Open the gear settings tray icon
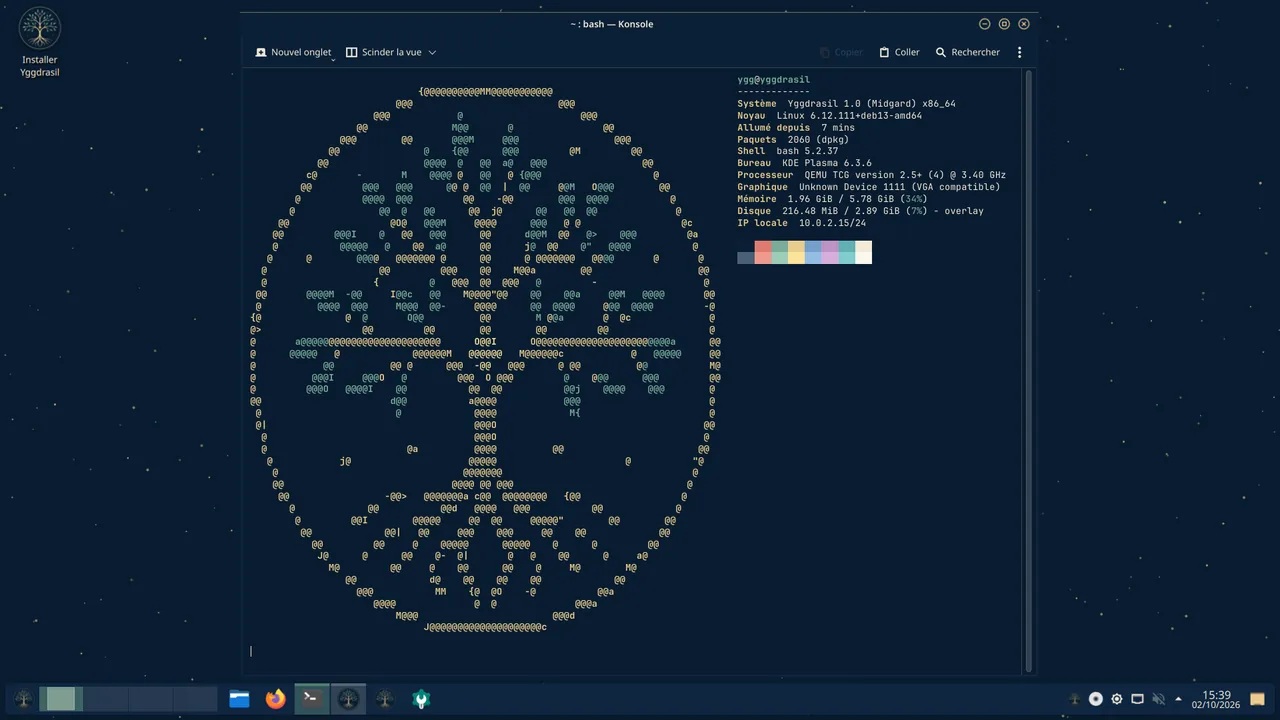 tap(1117, 699)
